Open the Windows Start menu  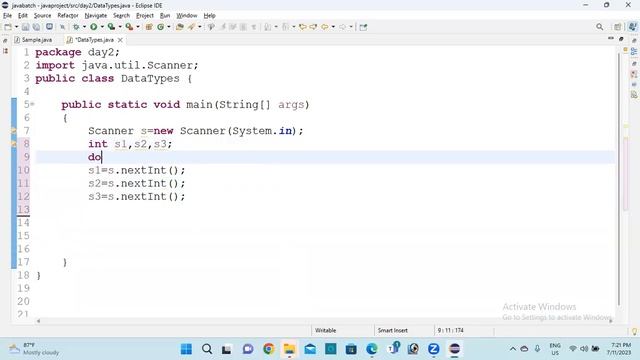coord(186,349)
